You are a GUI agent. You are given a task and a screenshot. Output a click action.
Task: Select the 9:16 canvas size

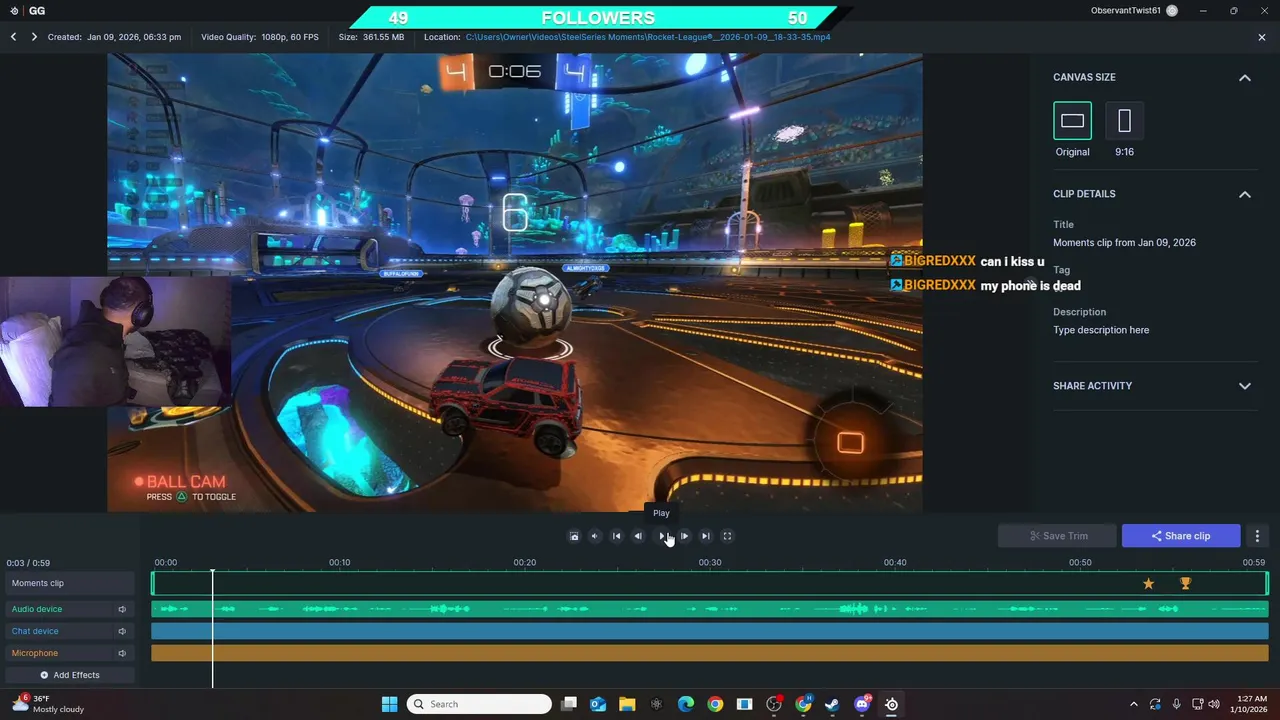pyautogui.click(x=1124, y=121)
